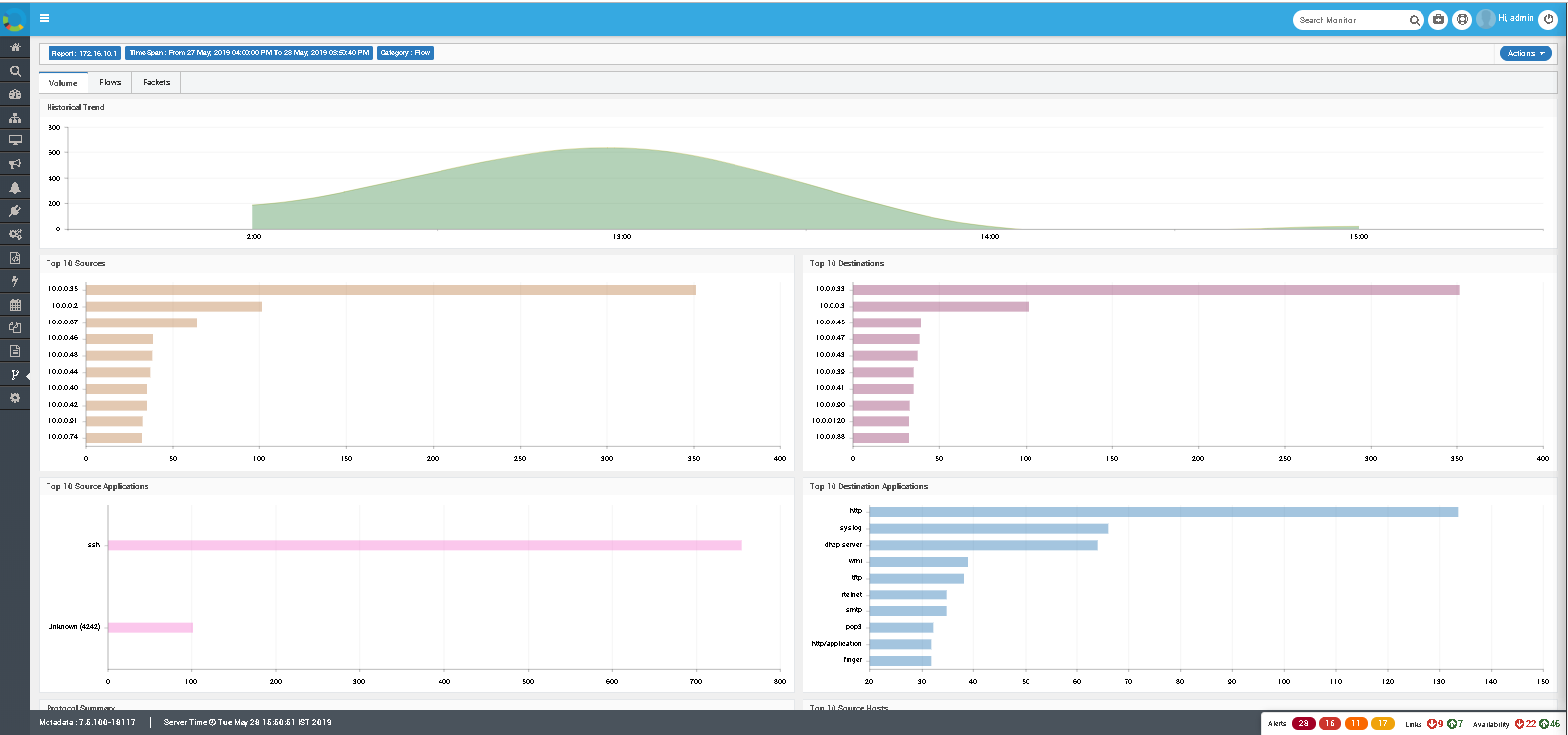The width and height of the screenshot is (1568, 735).
Task: Click the Motadata logo
Action: pyautogui.click(x=14, y=18)
